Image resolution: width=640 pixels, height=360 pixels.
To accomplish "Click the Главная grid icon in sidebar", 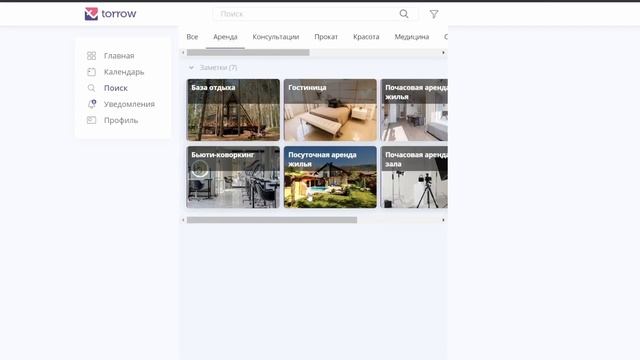I will click(x=91, y=56).
